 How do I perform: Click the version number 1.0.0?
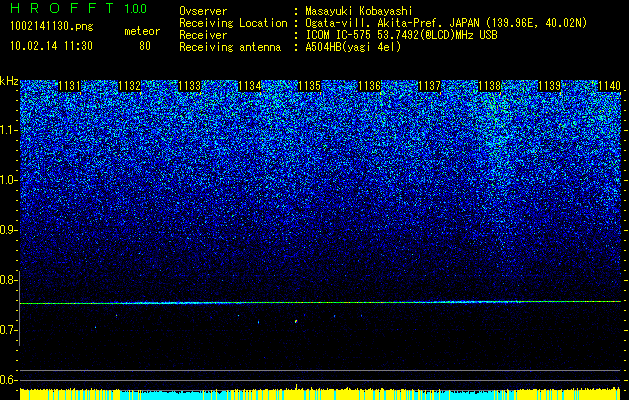(136, 9)
